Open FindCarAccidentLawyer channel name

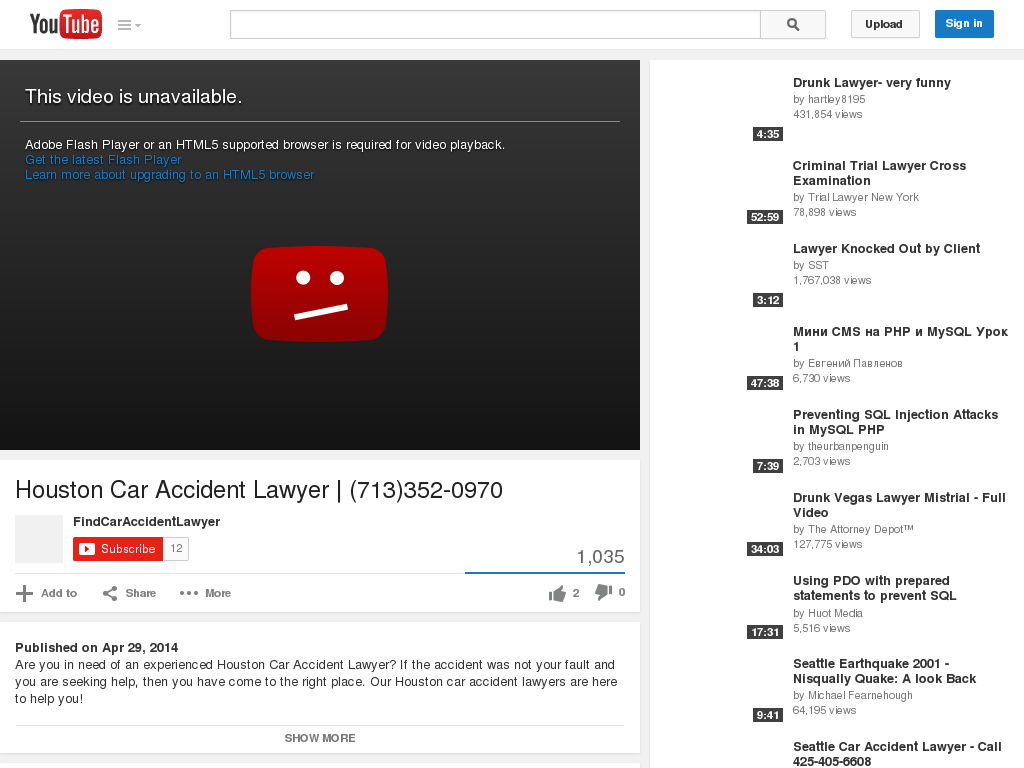(146, 521)
